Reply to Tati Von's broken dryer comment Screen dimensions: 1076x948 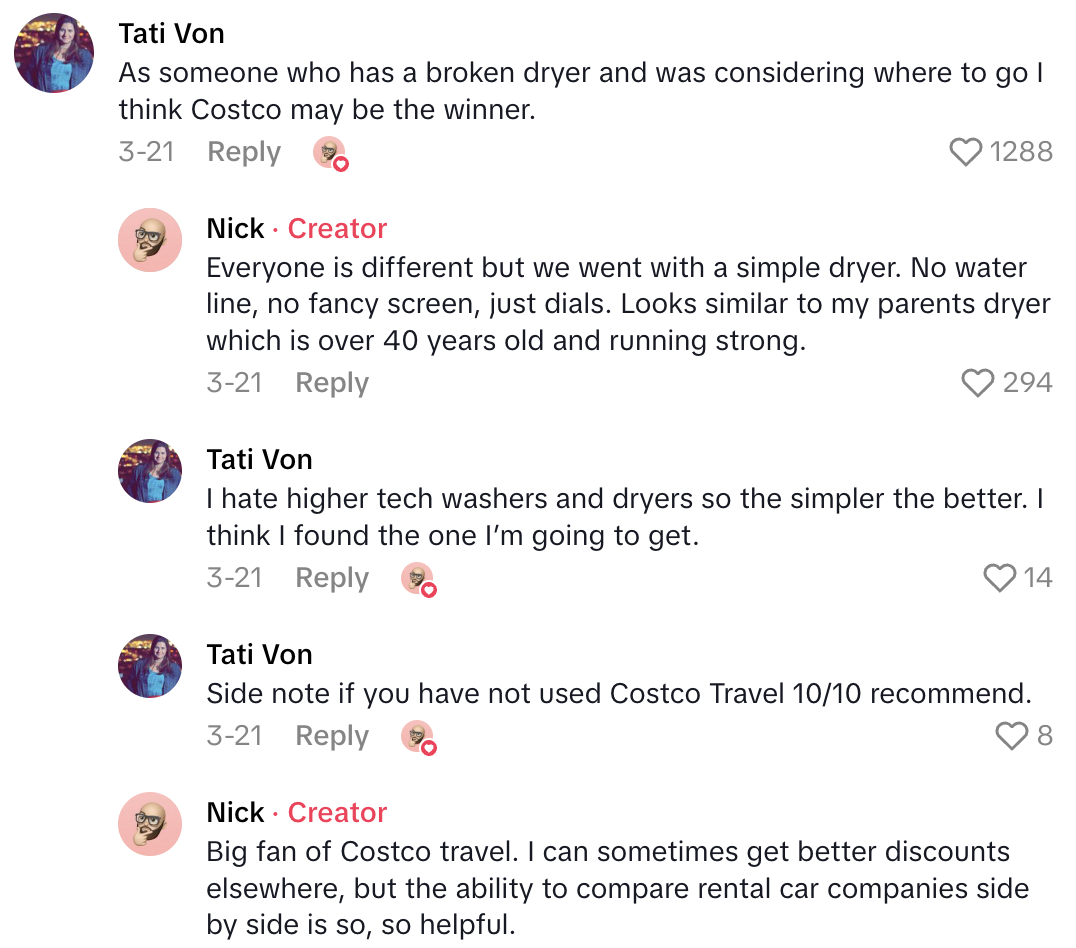tap(244, 152)
